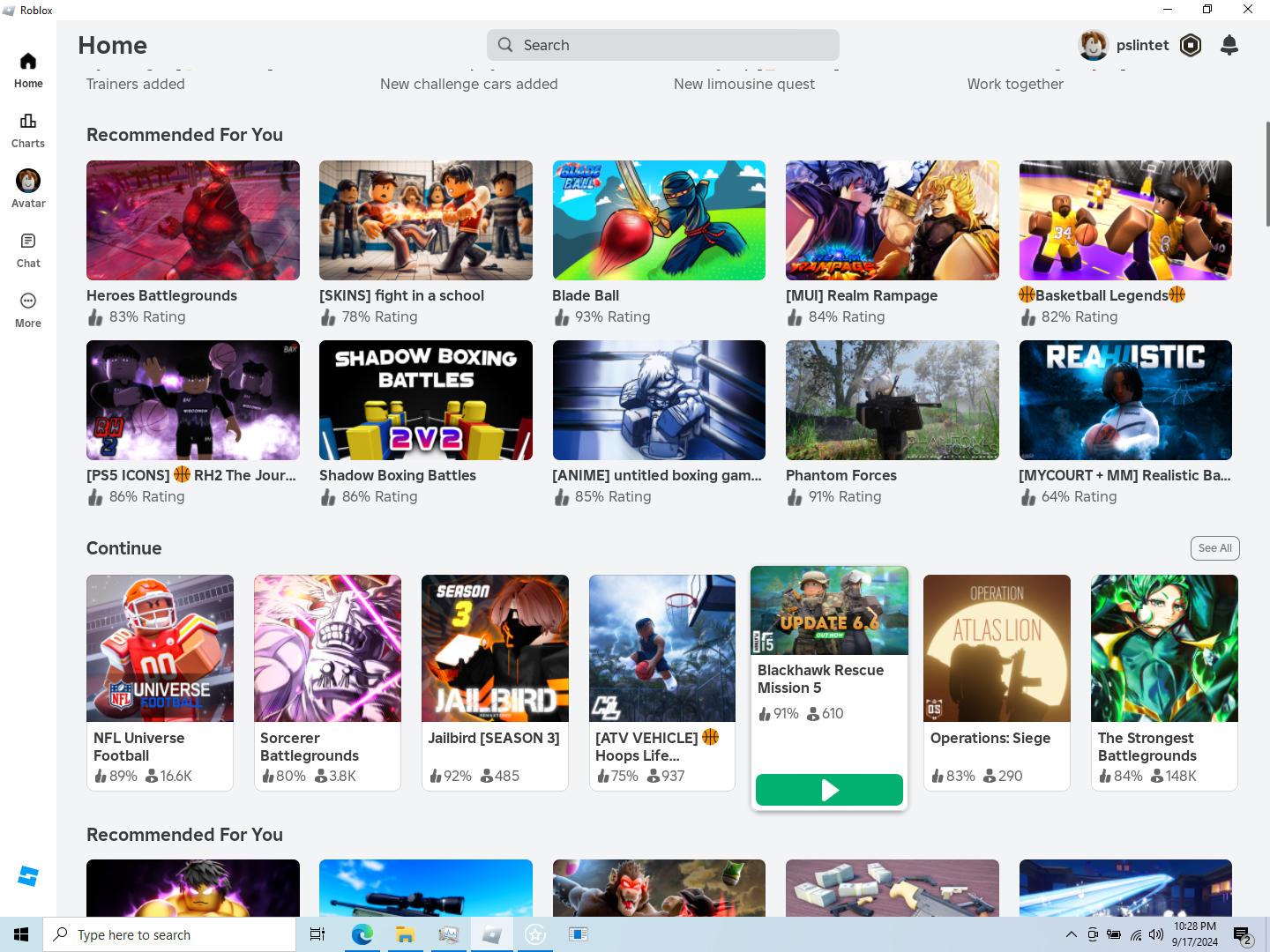Click the Roblox taskbar icon
This screenshot has width=1270, height=952.
(491, 934)
